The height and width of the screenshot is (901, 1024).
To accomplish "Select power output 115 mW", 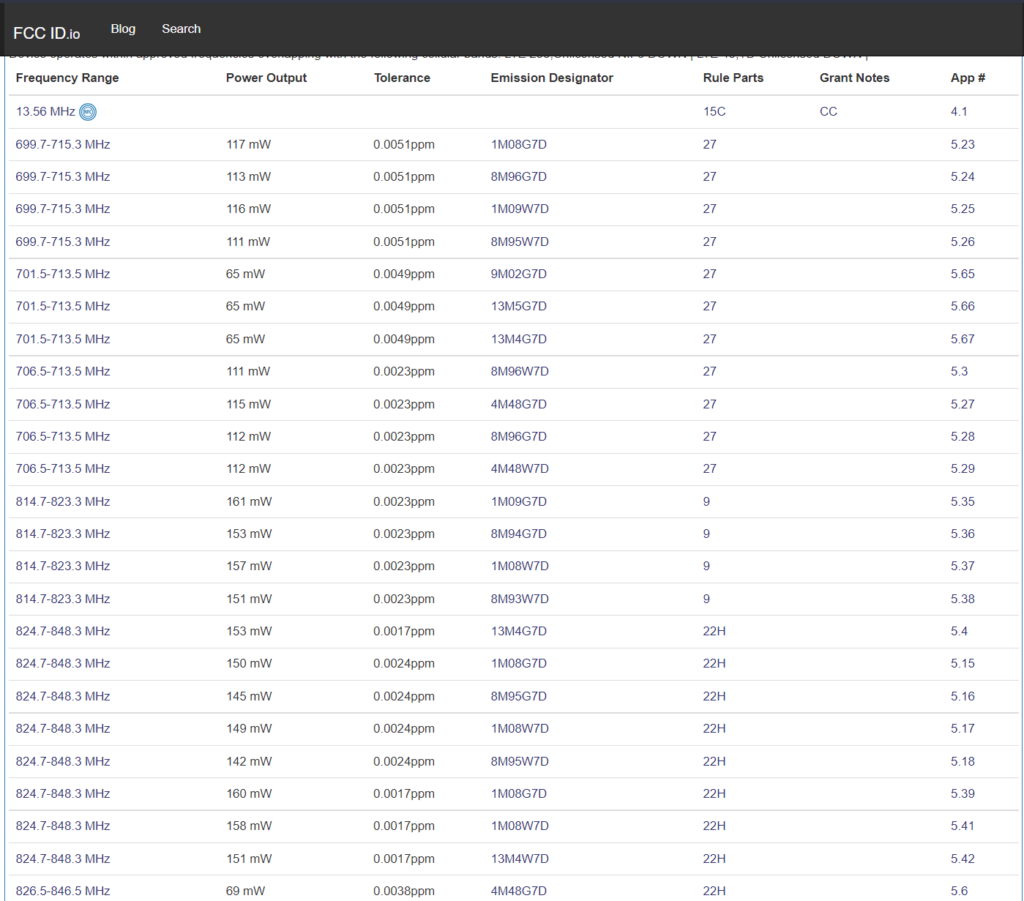I will point(248,404).
